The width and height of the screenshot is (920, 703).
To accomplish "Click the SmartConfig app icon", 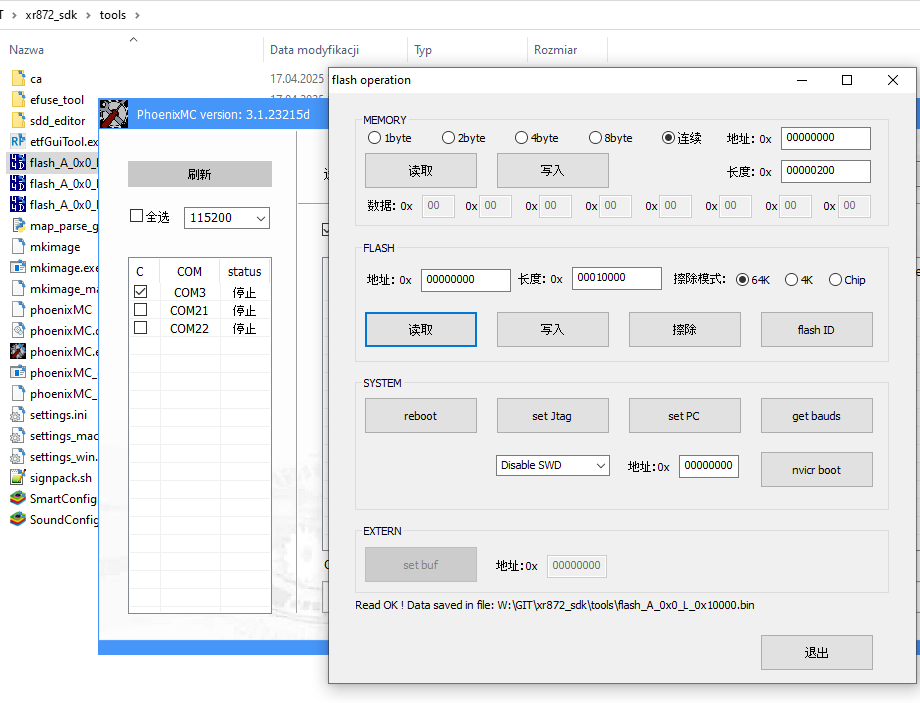I will click(x=18, y=498).
